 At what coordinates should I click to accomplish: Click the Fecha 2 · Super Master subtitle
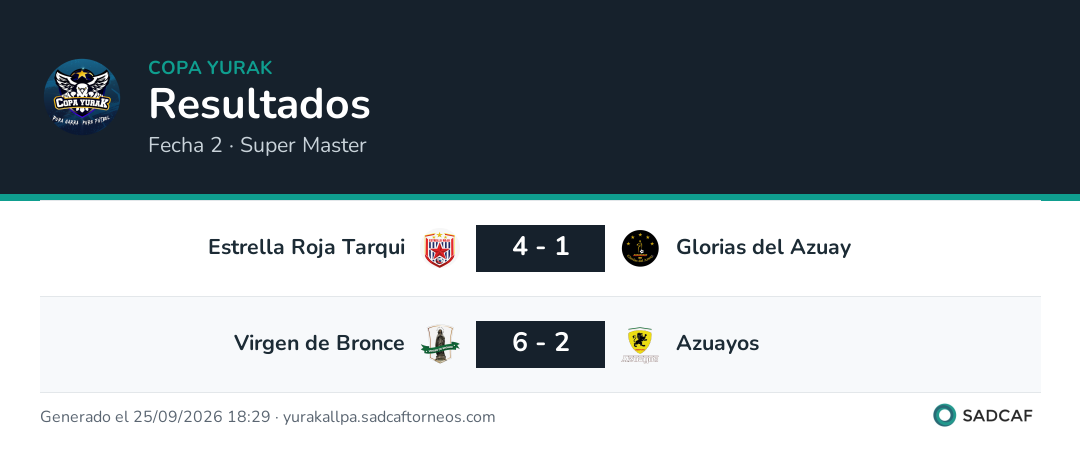coord(257,145)
